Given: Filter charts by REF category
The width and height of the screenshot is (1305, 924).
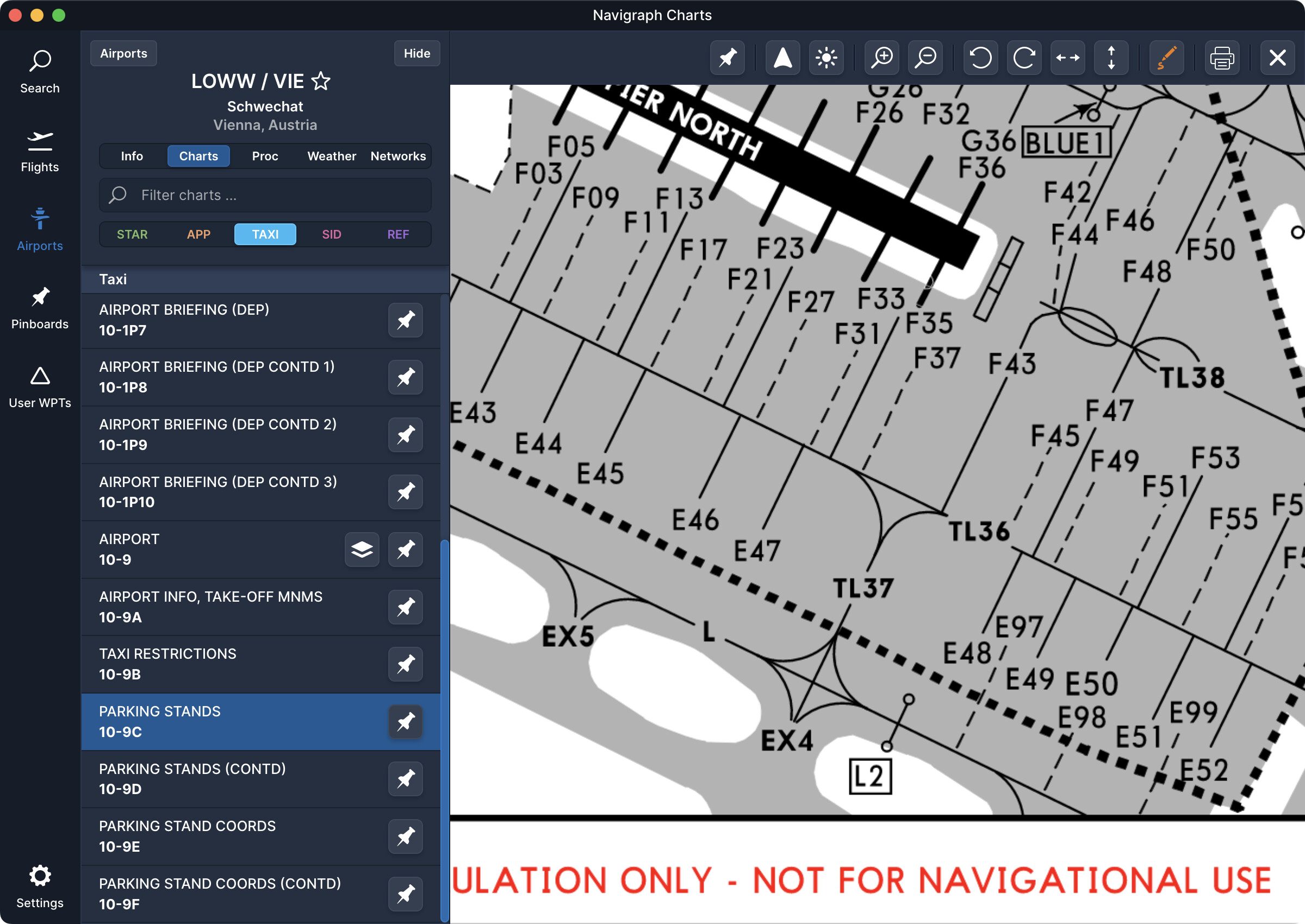Looking at the screenshot, I should [399, 234].
